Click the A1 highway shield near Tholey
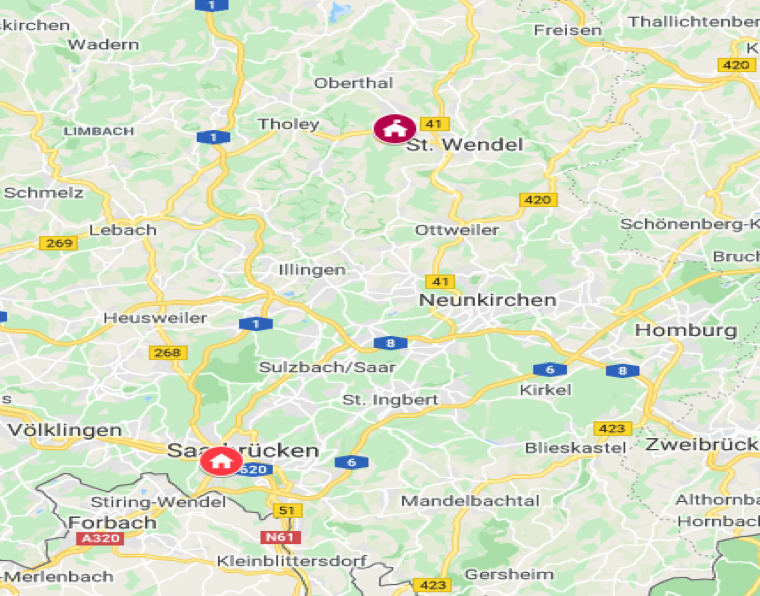The width and height of the screenshot is (760, 596). (x=213, y=138)
